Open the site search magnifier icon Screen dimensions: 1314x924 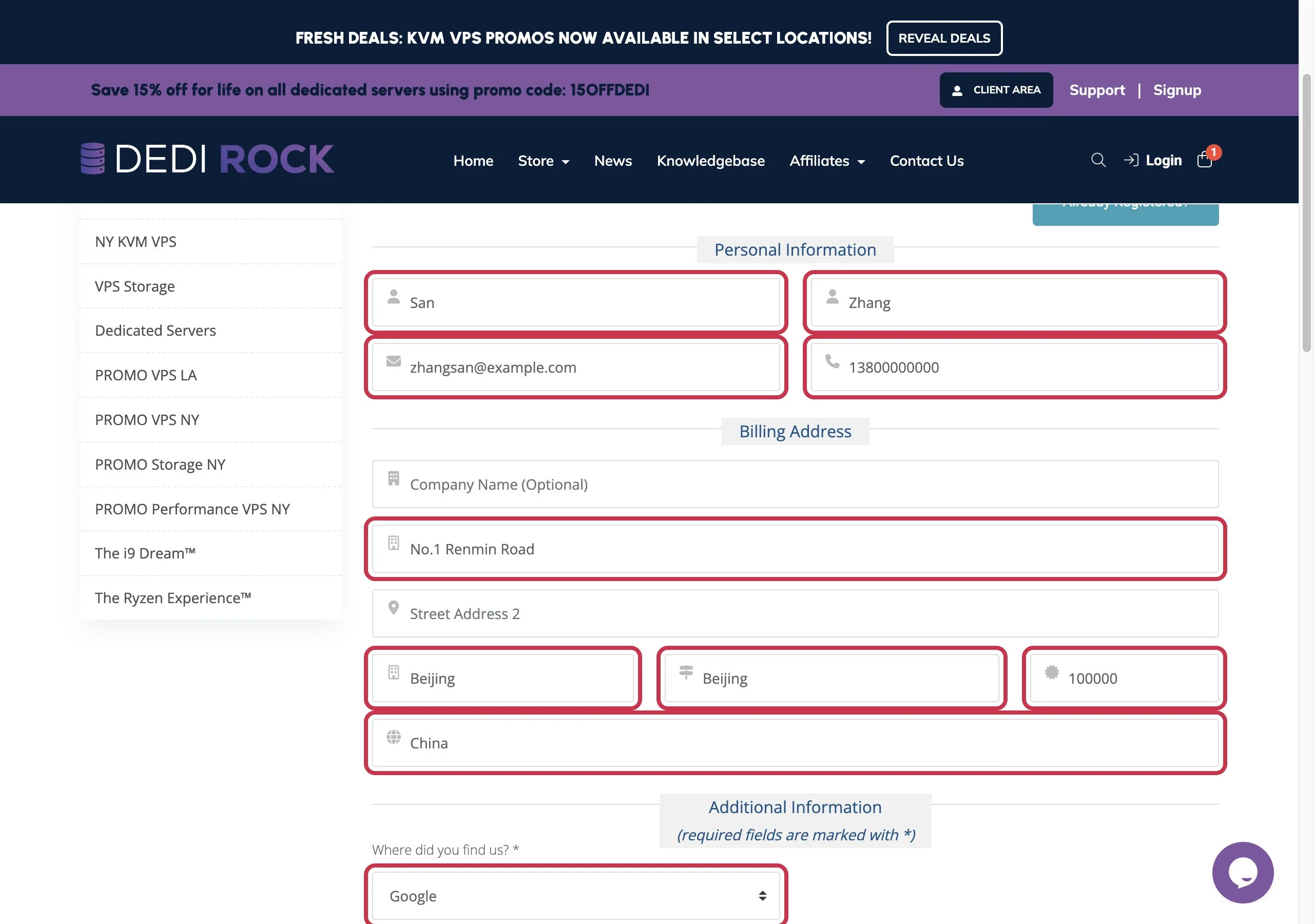pos(1098,160)
